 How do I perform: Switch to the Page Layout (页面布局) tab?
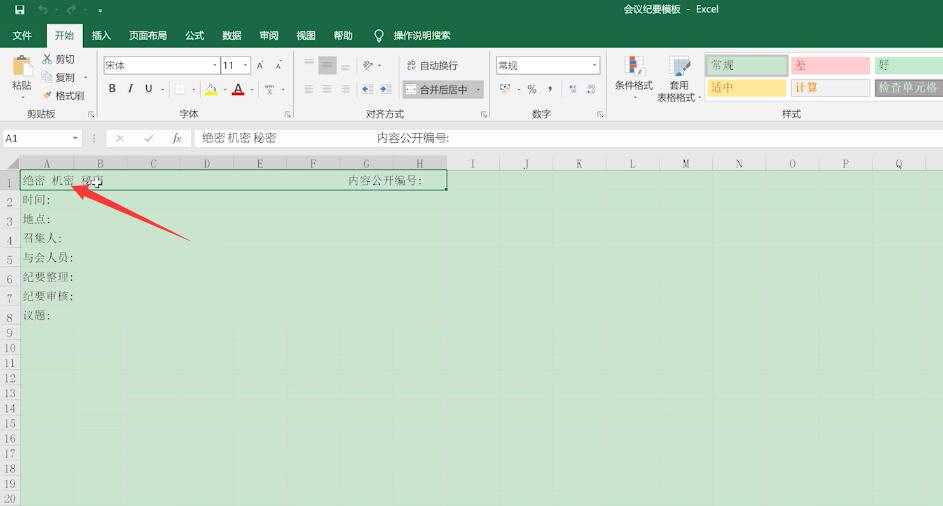click(x=147, y=35)
